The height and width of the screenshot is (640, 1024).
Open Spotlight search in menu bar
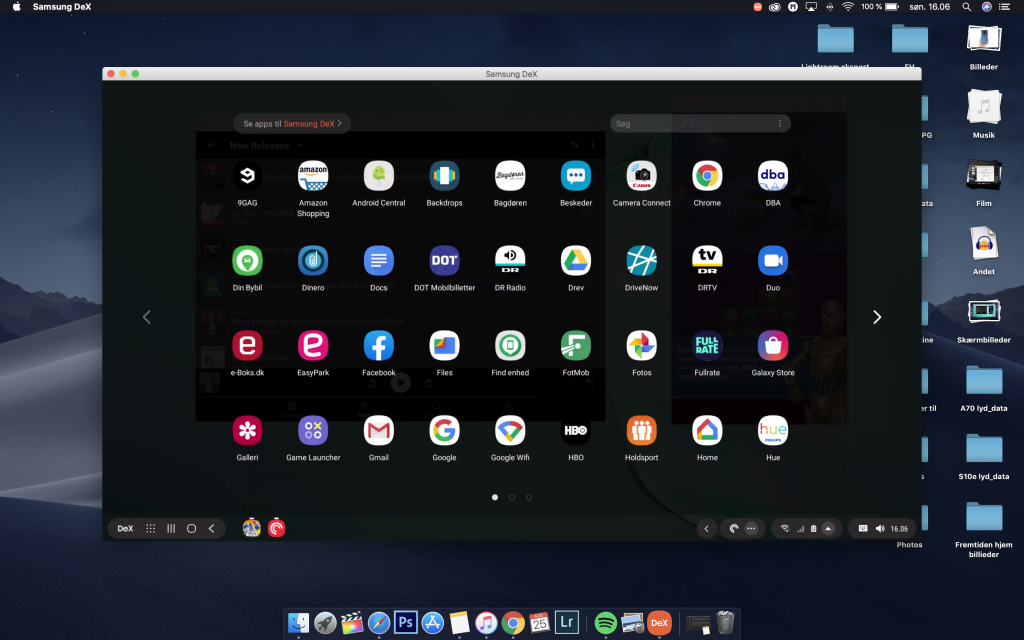pyautogui.click(x=967, y=7)
